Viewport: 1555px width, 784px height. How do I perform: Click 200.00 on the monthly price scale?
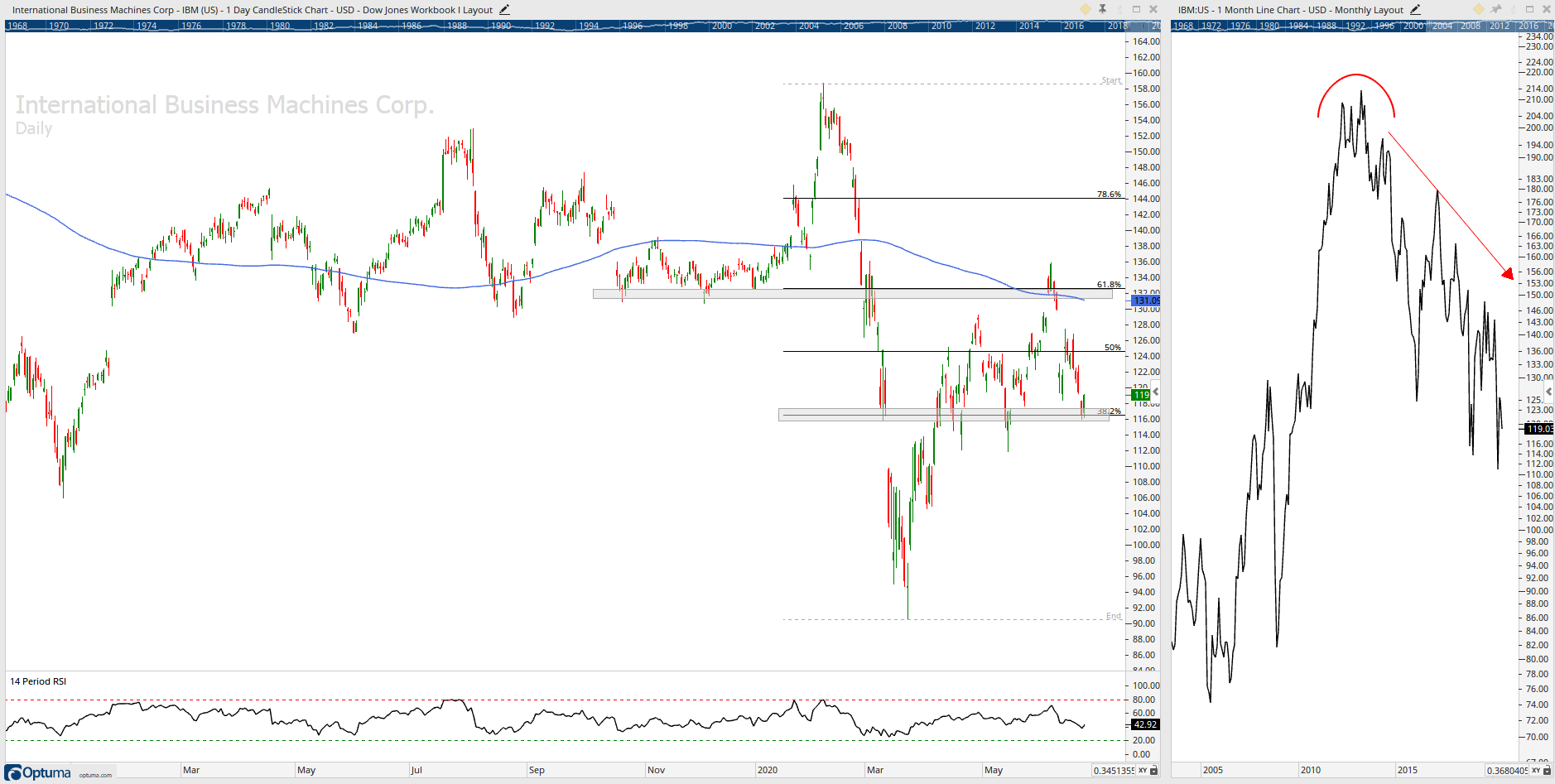[x=1540, y=127]
